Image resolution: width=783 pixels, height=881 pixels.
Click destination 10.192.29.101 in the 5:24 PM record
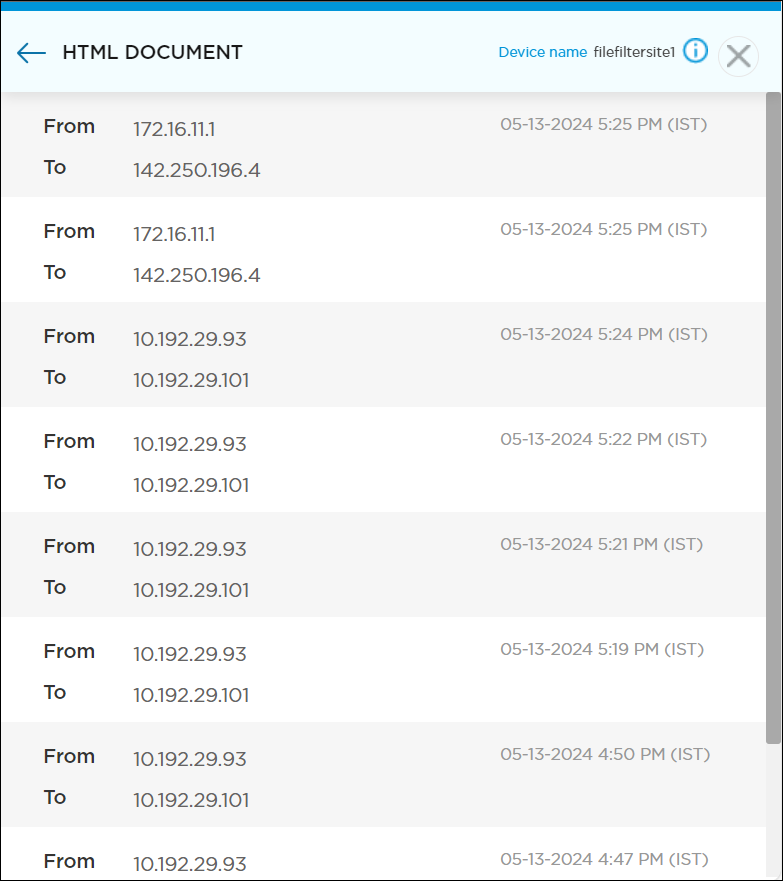[x=194, y=380]
